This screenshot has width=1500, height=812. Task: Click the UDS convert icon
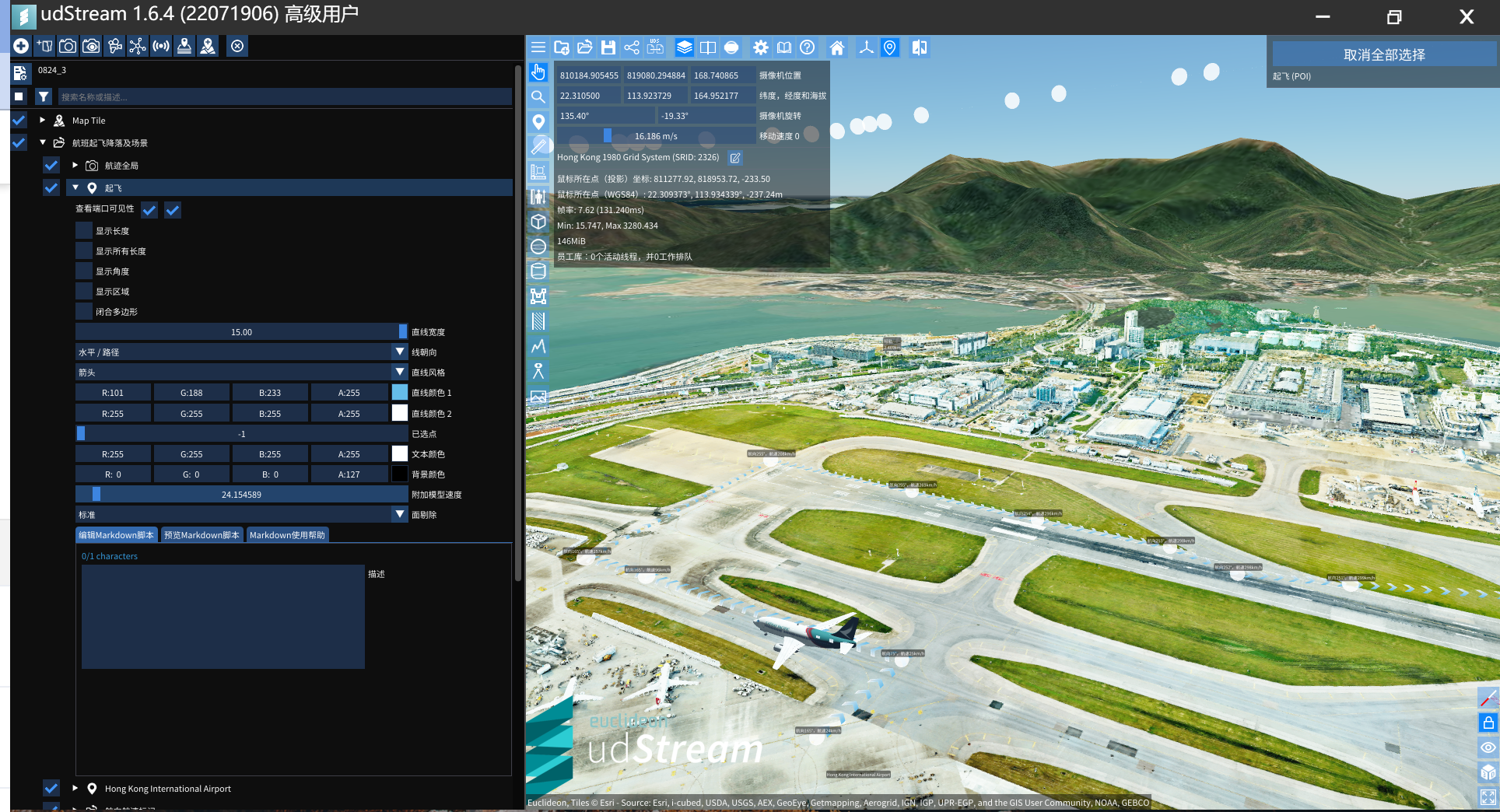point(655,47)
